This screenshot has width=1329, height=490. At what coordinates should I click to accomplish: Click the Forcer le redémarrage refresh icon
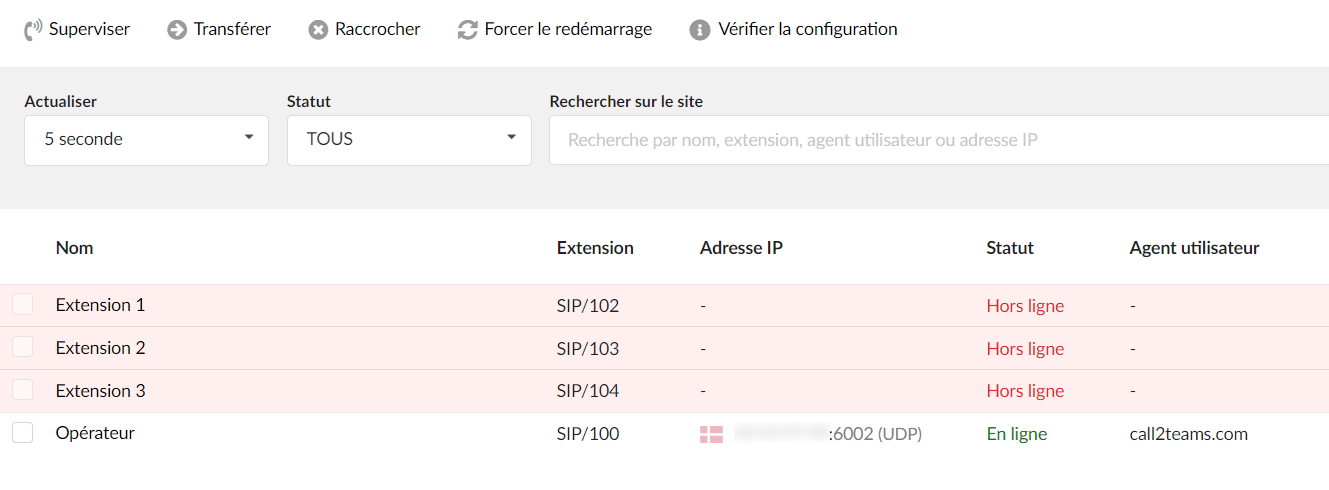pos(467,30)
